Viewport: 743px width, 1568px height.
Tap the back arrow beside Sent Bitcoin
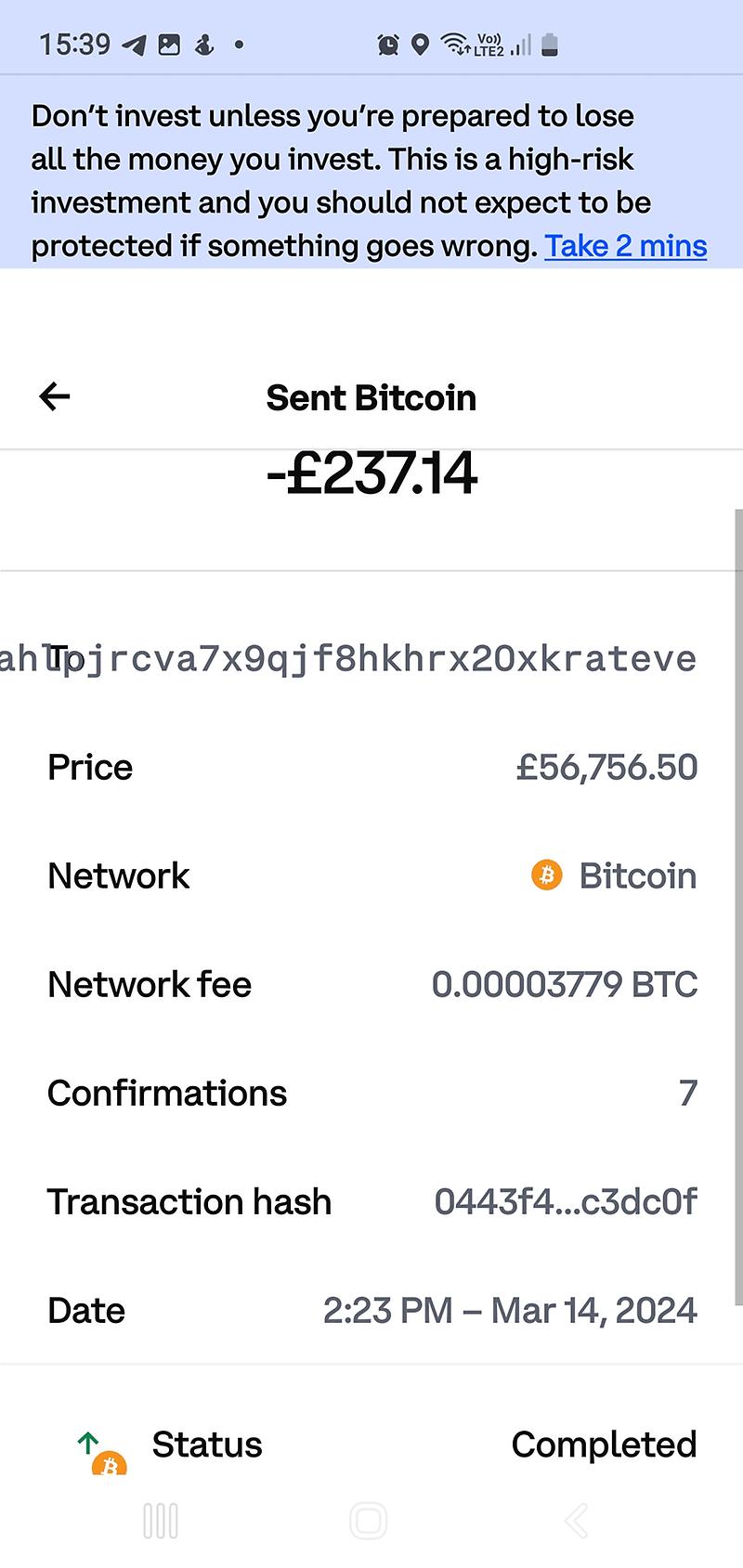tap(55, 397)
